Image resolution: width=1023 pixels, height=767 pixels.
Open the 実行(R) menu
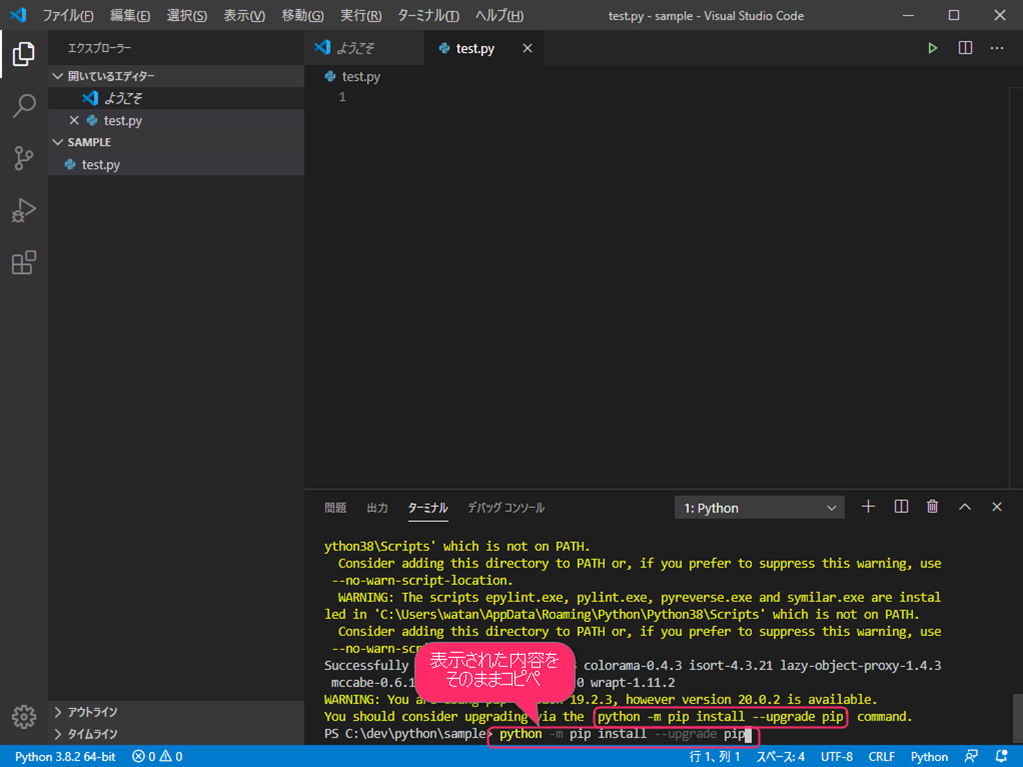pos(361,16)
